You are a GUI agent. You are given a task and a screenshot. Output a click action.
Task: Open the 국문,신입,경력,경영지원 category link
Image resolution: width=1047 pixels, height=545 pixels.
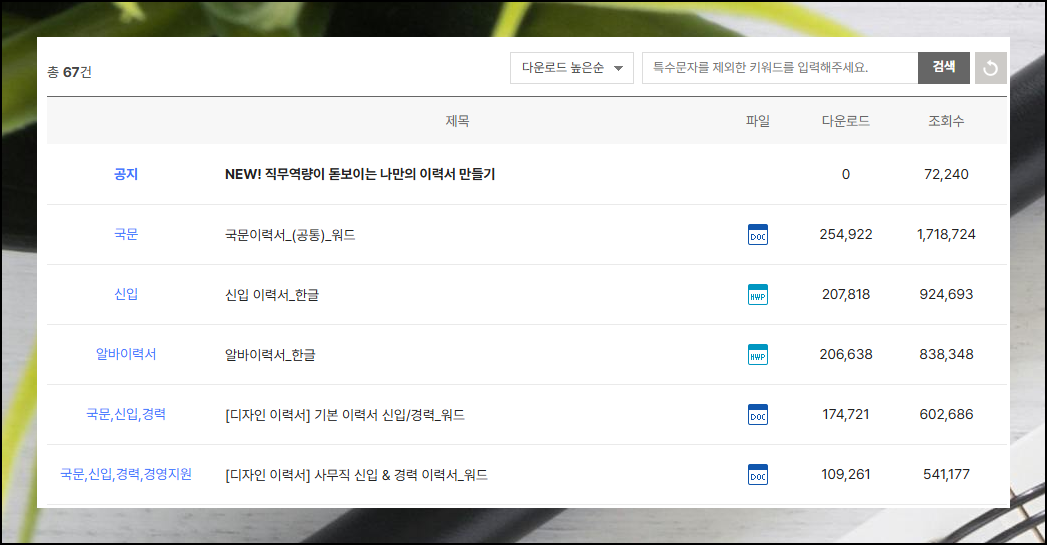click(x=126, y=474)
